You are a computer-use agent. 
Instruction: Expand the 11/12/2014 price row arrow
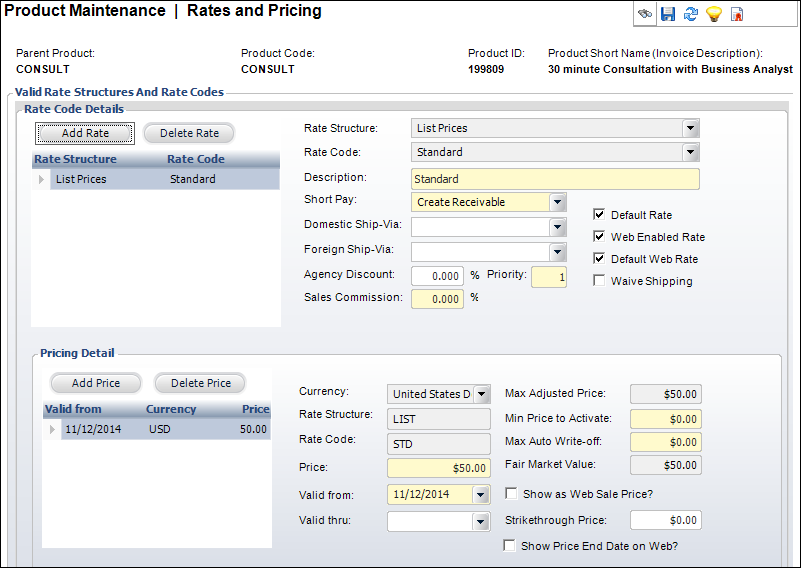click(52, 430)
